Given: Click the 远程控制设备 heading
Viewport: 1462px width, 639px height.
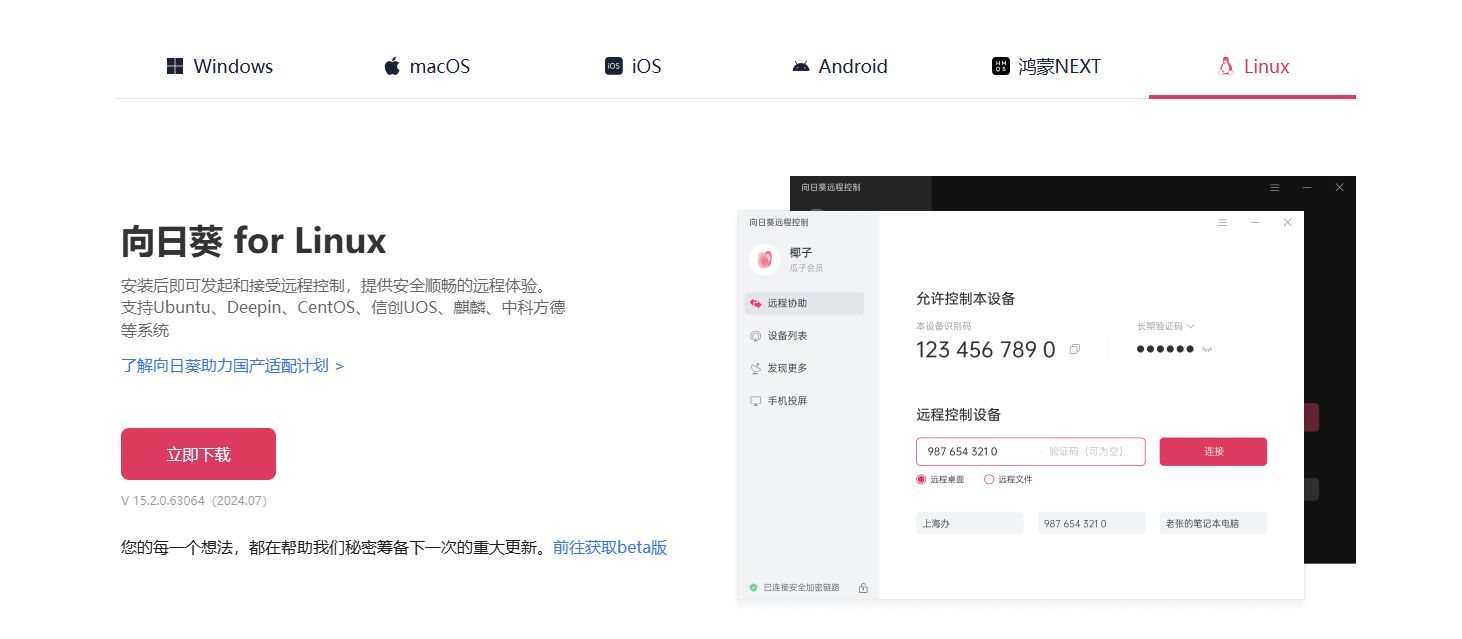Looking at the screenshot, I should (958, 414).
